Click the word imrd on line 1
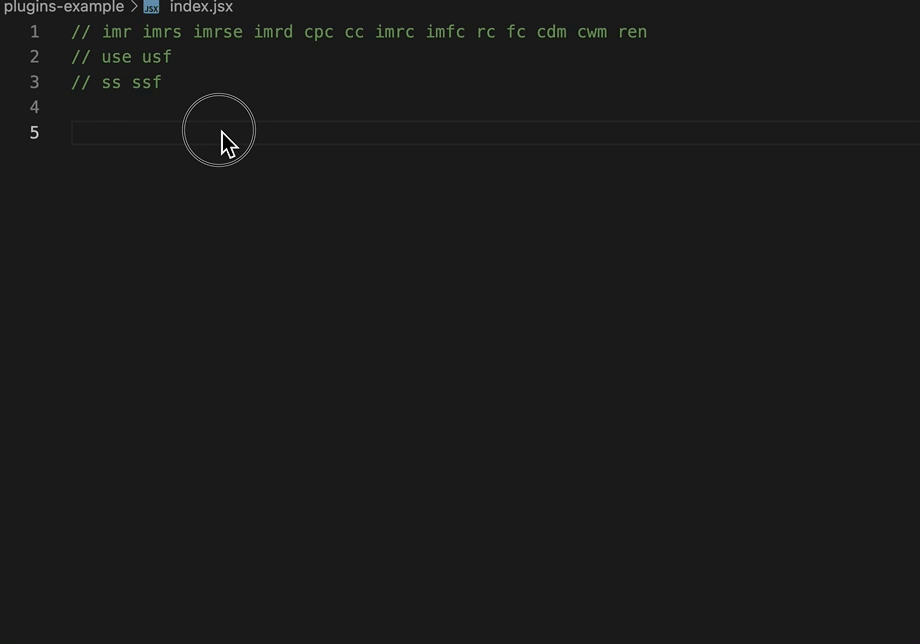The height and width of the screenshot is (644, 920). click(x=273, y=32)
